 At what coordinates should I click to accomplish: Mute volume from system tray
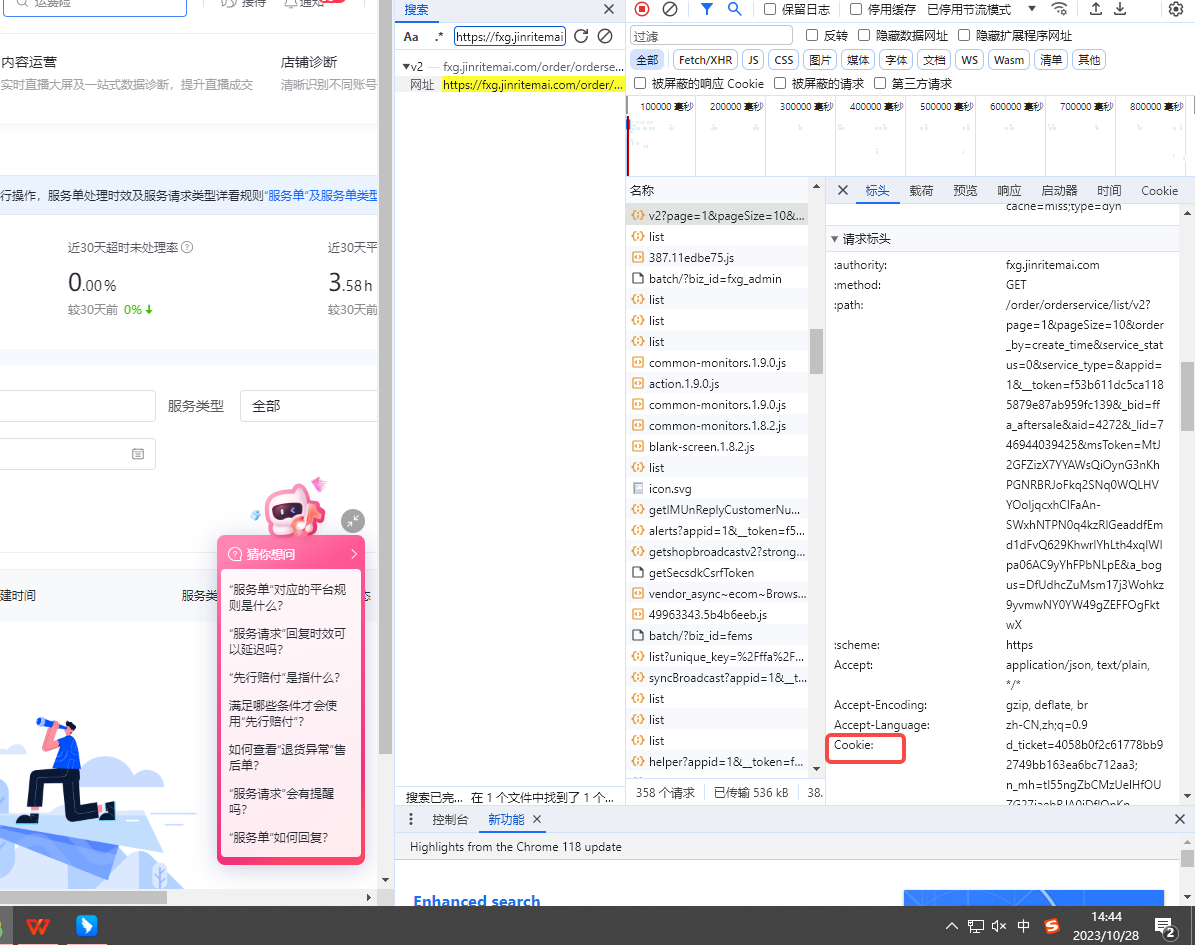point(999,926)
